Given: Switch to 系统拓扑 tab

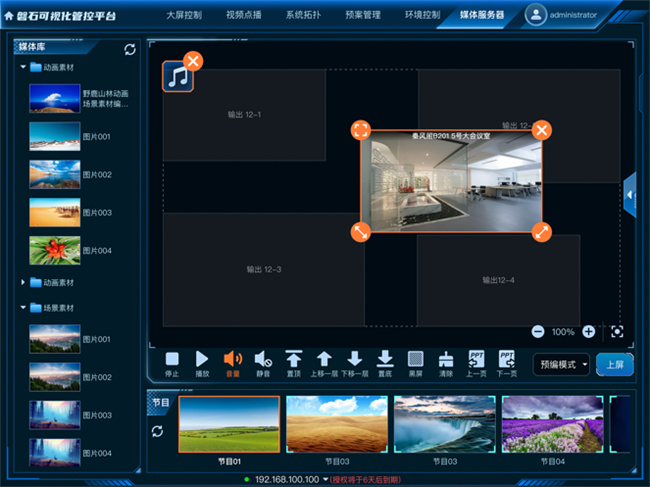Looking at the screenshot, I should coord(303,15).
